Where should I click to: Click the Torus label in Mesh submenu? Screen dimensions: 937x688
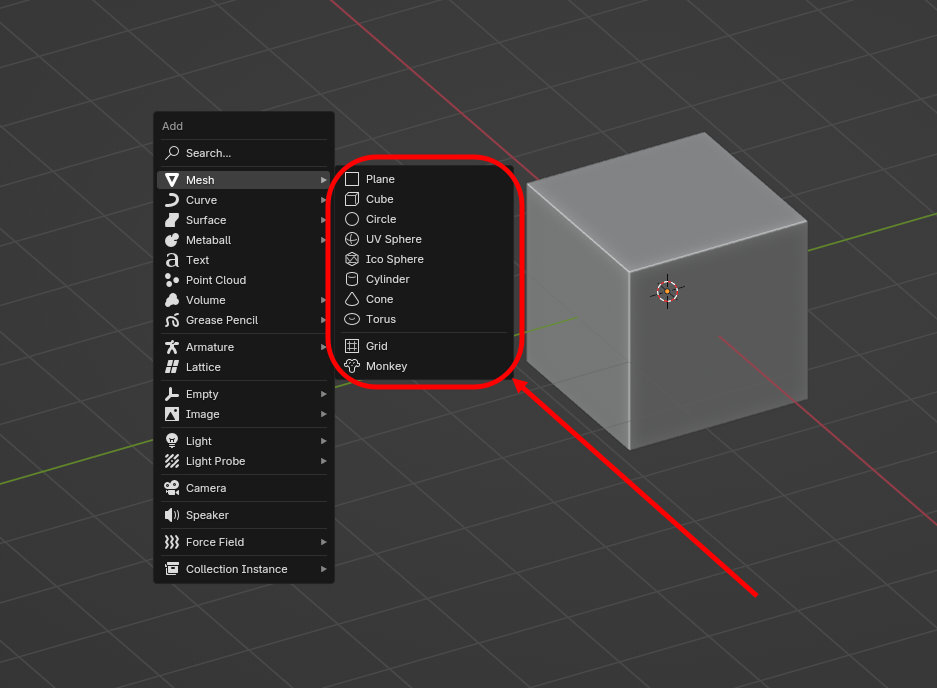click(x=381, y=319)
